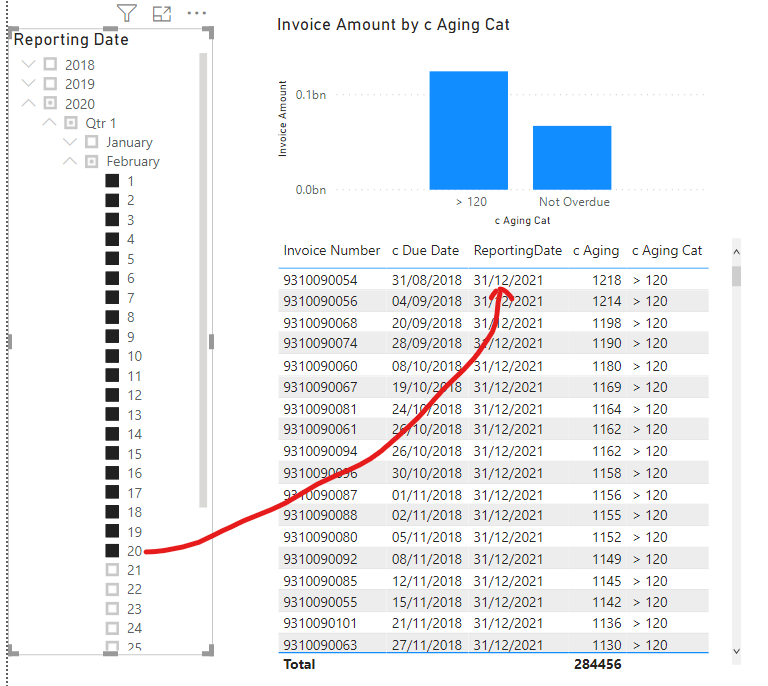This screenshot has width=768, height=686.
Task: Uncheck day 1 in February
Action: click(x=112, y=181)
